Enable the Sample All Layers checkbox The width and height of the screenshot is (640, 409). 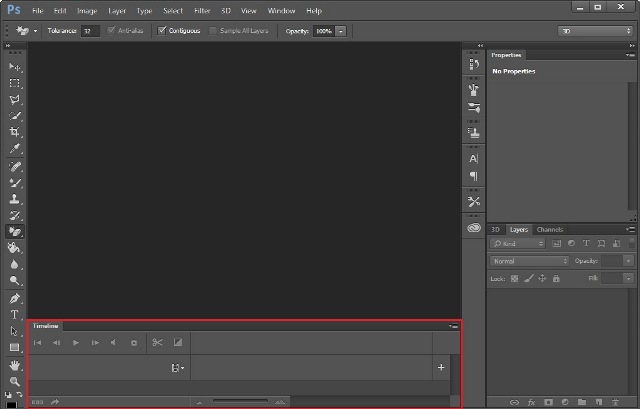pyautogui.click(x=213, y=31)
